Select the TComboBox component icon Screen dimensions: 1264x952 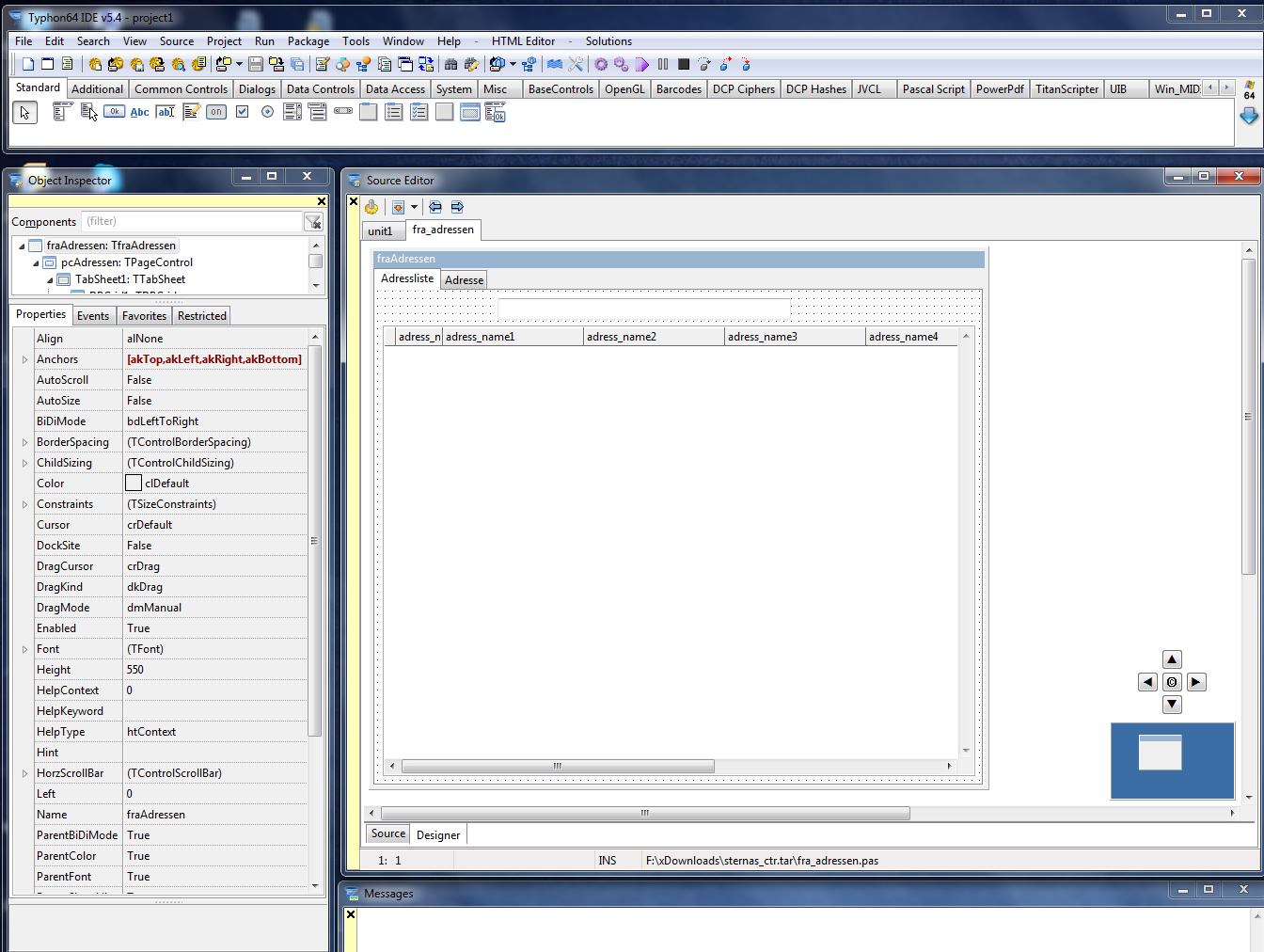(318, 112)
